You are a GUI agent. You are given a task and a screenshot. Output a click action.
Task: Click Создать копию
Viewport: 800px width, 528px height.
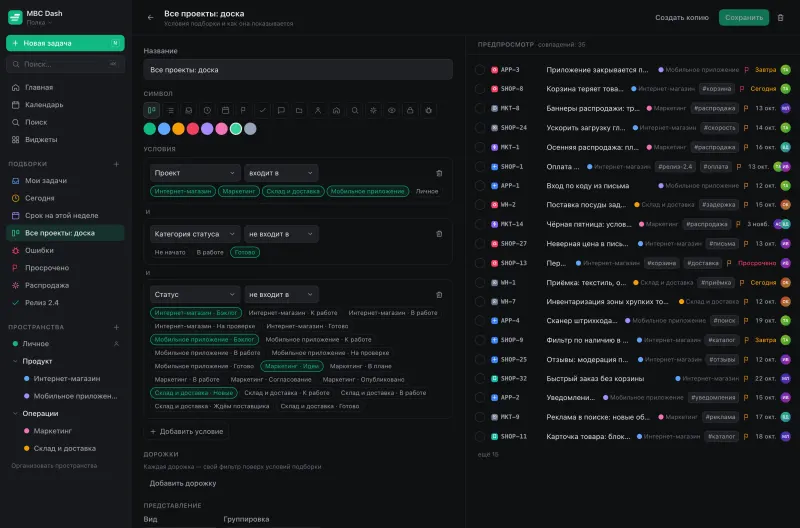682,17
